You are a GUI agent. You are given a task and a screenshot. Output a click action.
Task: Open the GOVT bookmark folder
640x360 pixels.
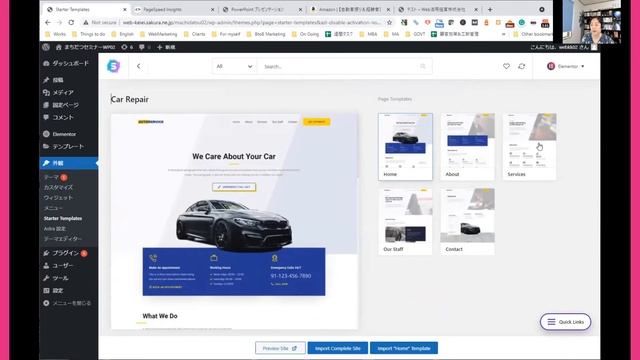415,34
